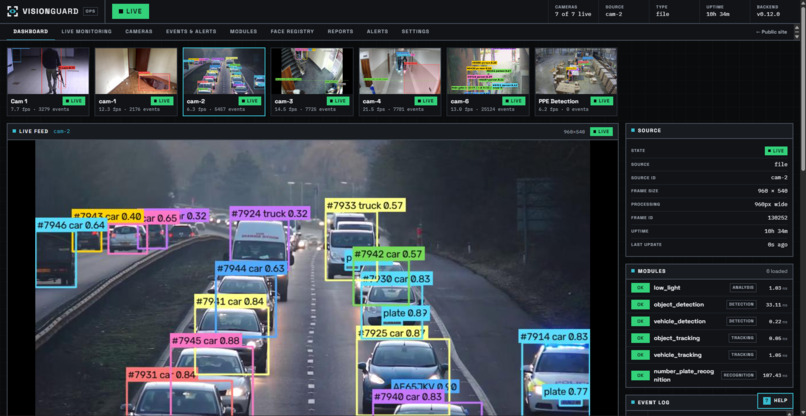Click the LIVE badge in Live Feed header
The image size is (806, 416).
pos(601,132)
